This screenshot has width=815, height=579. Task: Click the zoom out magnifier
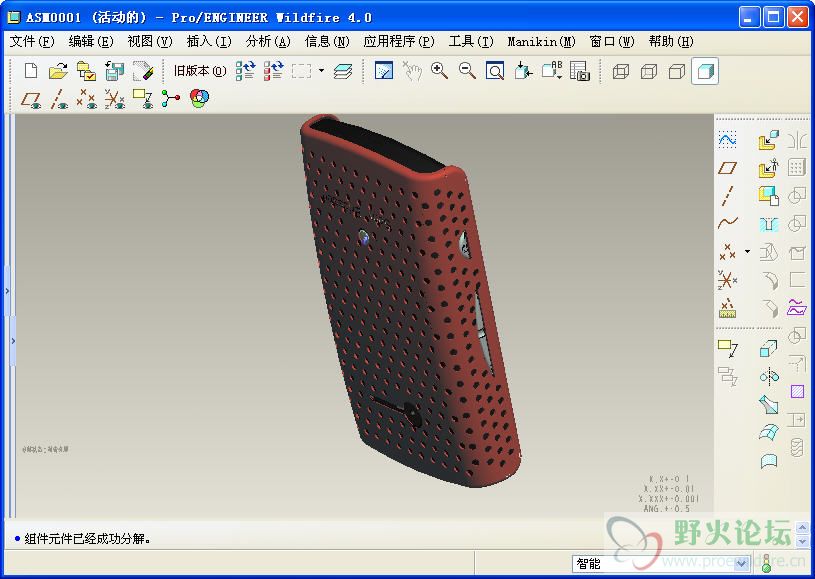click(467, 71)
